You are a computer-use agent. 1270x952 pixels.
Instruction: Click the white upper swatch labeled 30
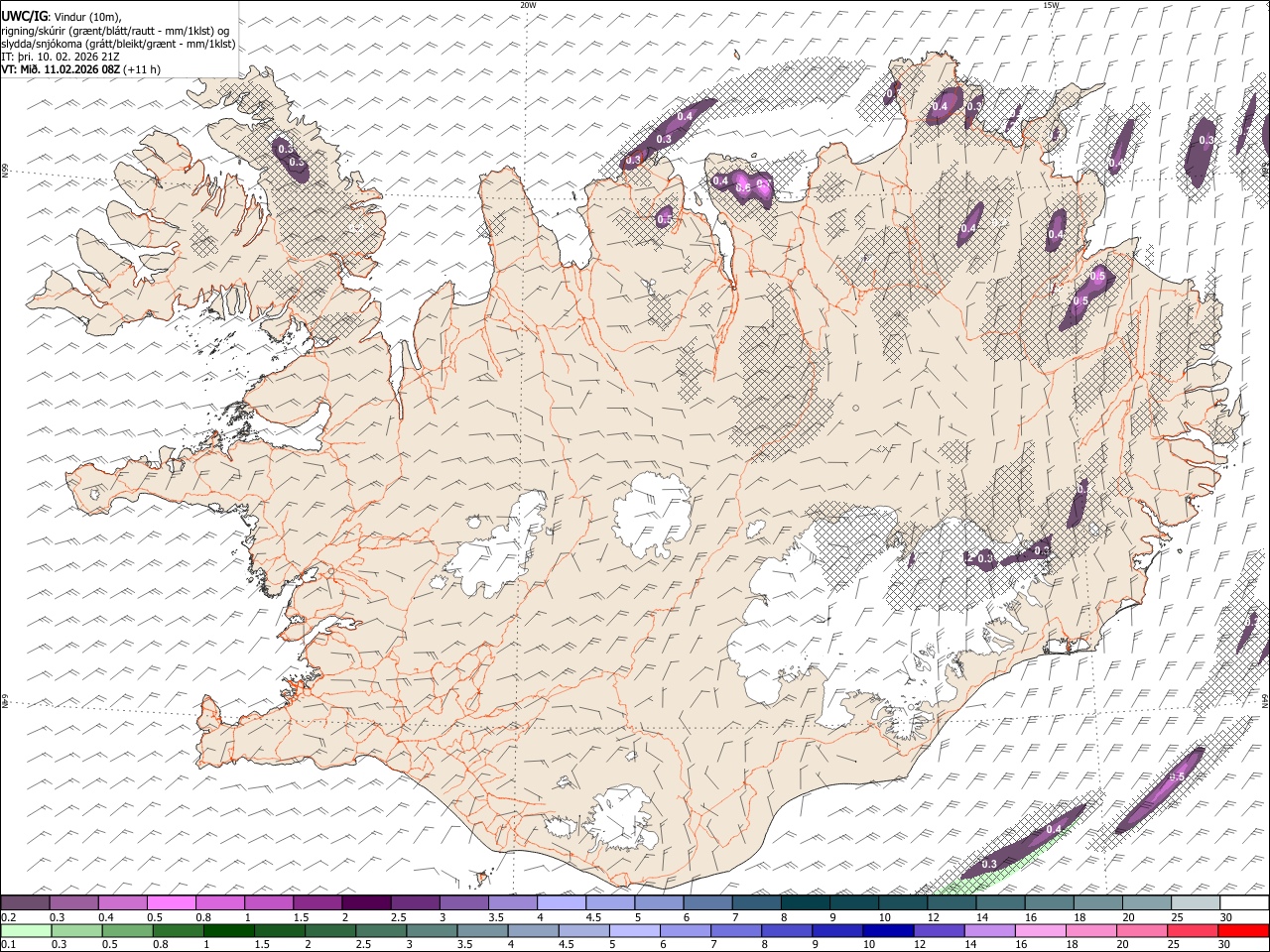[x=1244, y=902]
